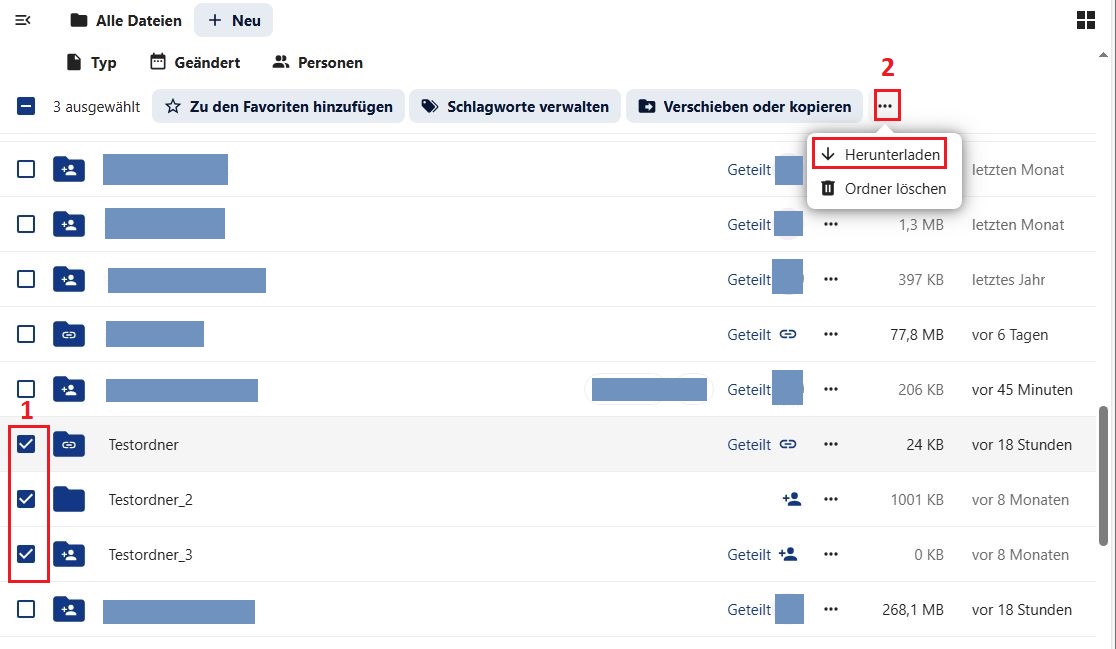Click Zu den Favoriten hinzufügen
The width and height of the screenshot is (1116, 649).
click(279, 106)
